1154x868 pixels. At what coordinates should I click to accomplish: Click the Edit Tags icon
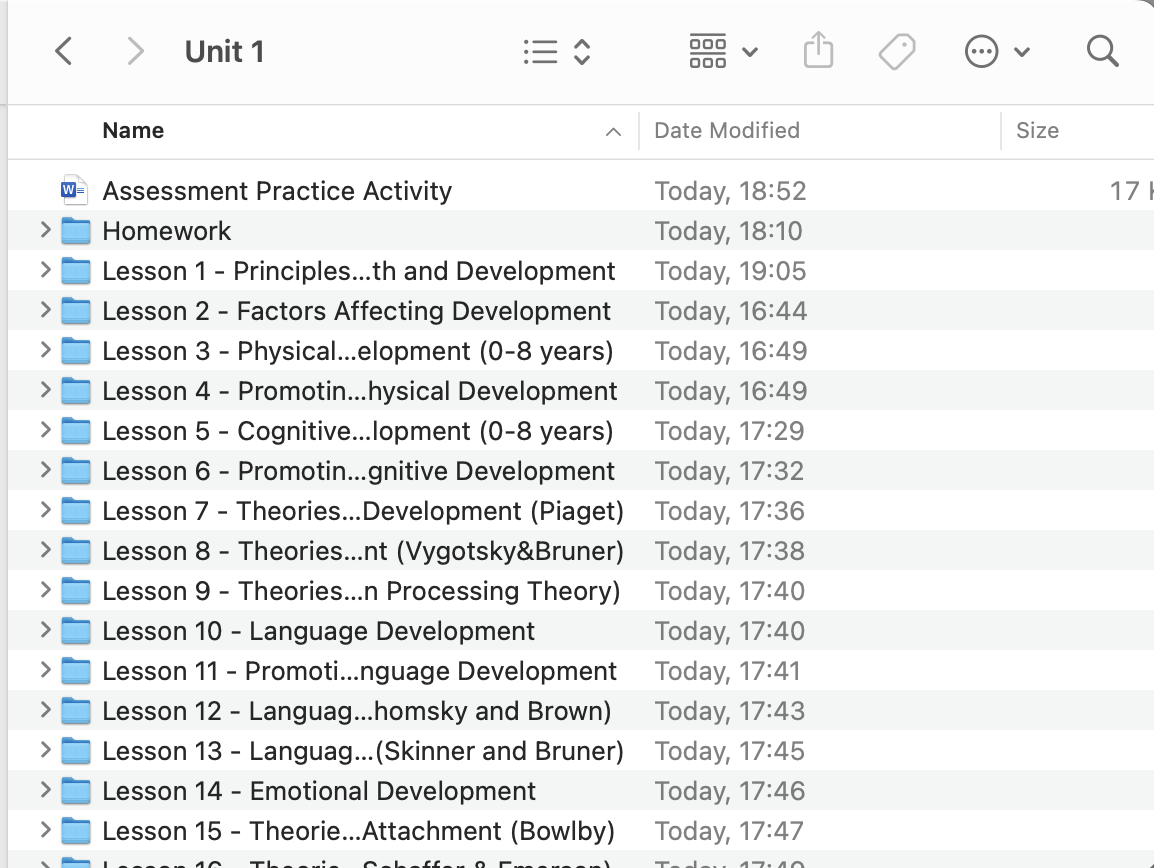coord(896,52)
